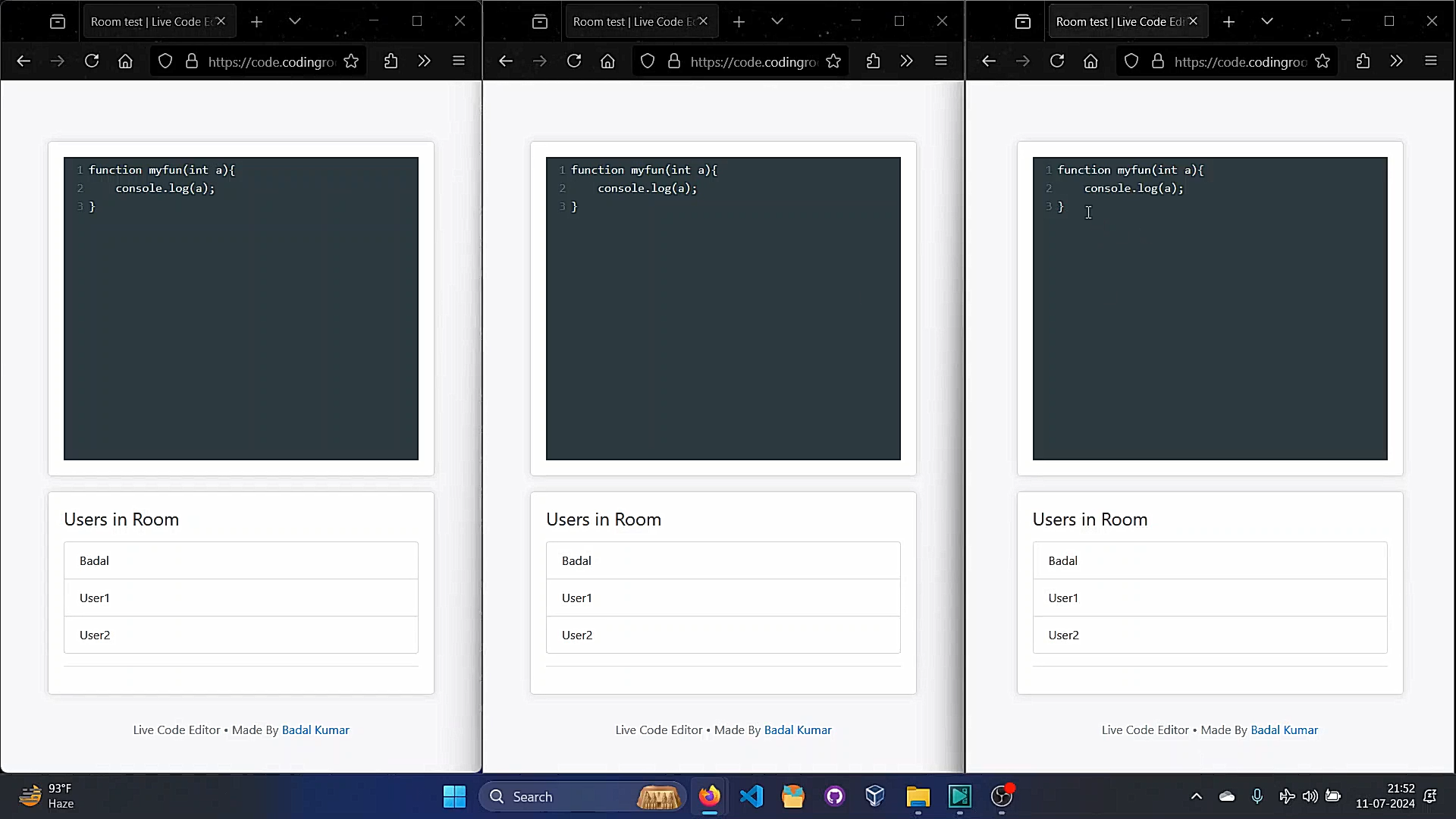The width and height of the screenshot is (1456, 819).
Task: Click function myfun line in left editor
Action: [x=162, y=170]
